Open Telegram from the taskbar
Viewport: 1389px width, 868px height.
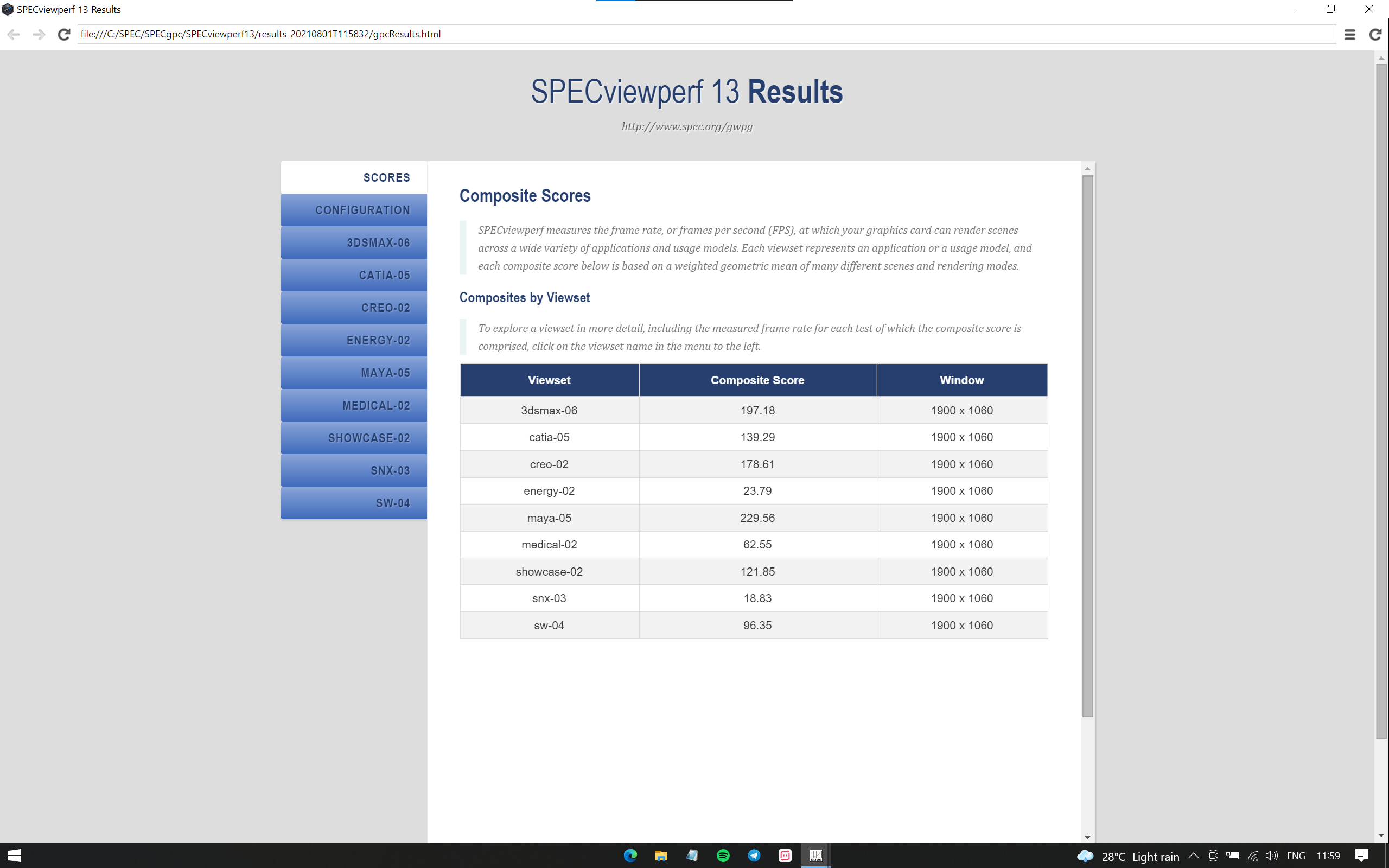(754, 856)
